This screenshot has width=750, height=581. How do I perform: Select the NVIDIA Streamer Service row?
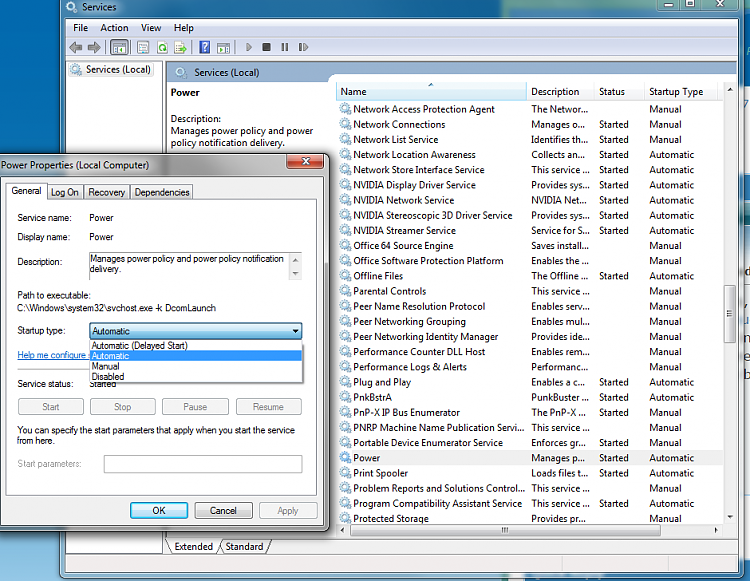pos(529,230)
